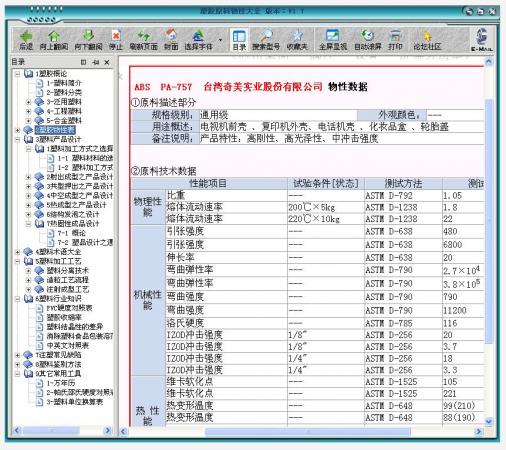Click the ASTM D-792 cell for 比重
Image resolution: width=506 pixels, height=450 pixels.
click(x=403, y=196)
